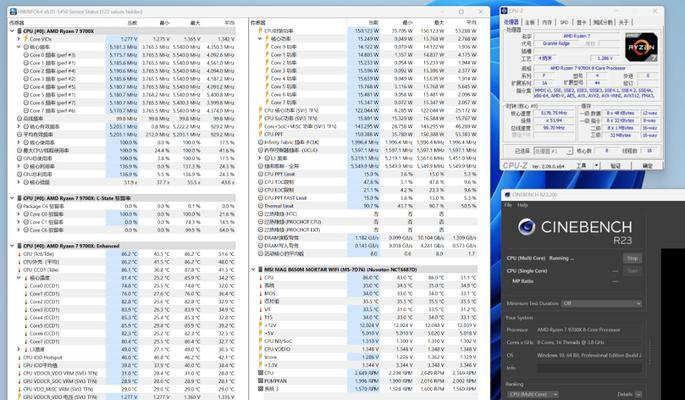Click the power icon of Core 5 power row
The image size is (685, 400).
click(x=267, y=86)
